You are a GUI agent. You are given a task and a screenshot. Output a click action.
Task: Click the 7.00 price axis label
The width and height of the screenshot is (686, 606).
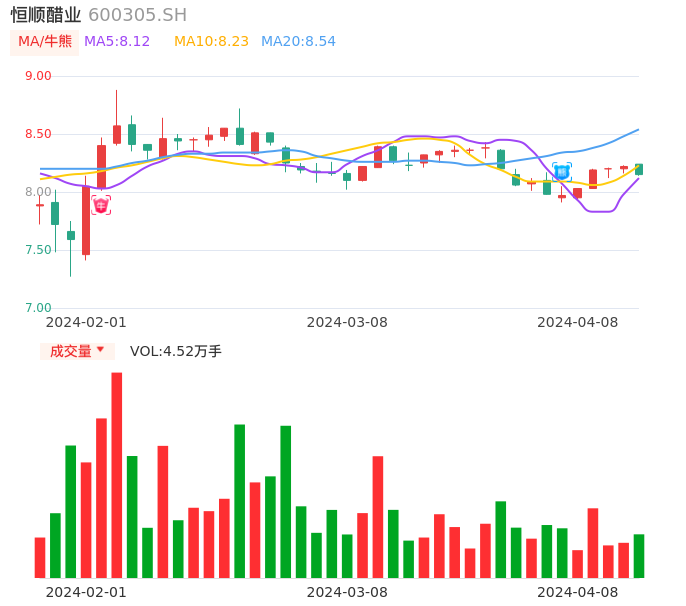point(38,308)
